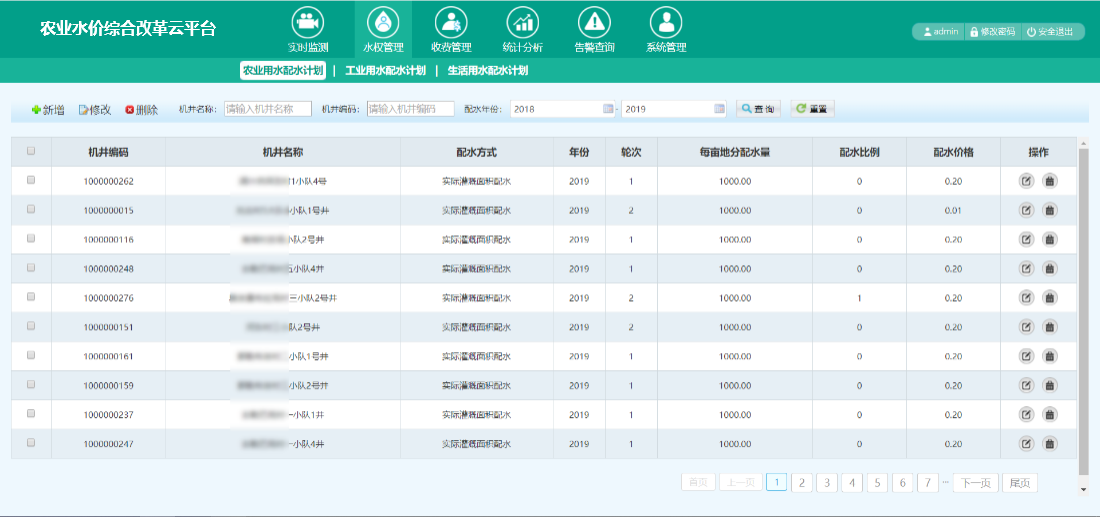Click delete icon for well 1000000015

click(x=1050, y=210)
